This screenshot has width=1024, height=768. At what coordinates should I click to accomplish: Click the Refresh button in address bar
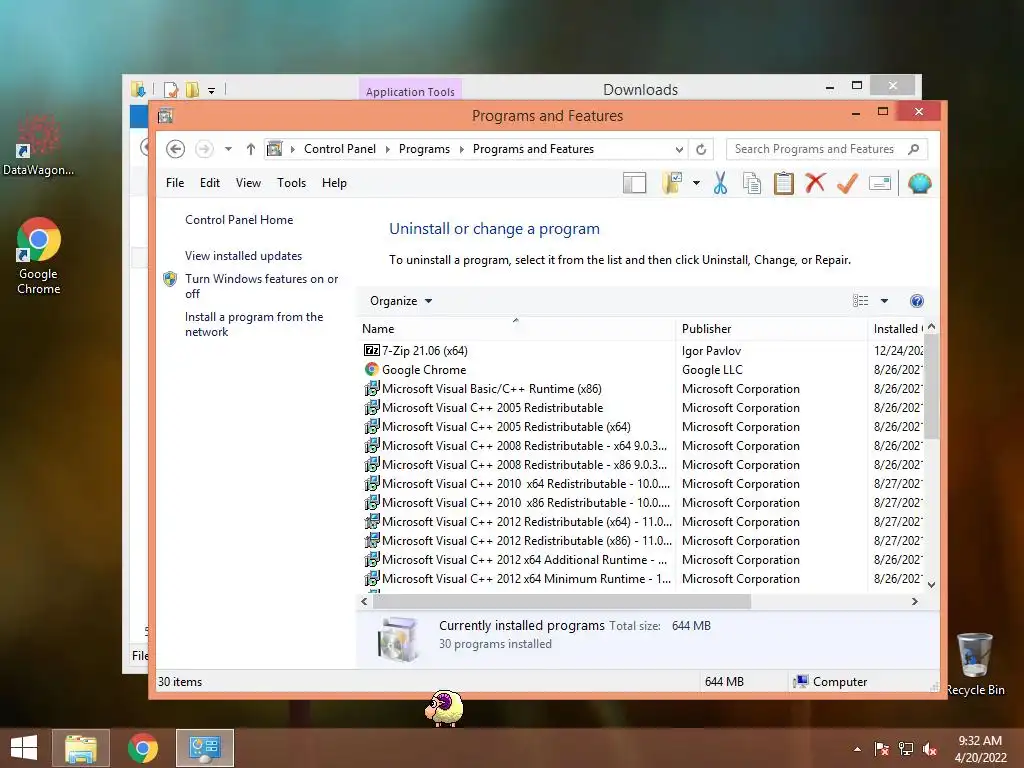701,149
